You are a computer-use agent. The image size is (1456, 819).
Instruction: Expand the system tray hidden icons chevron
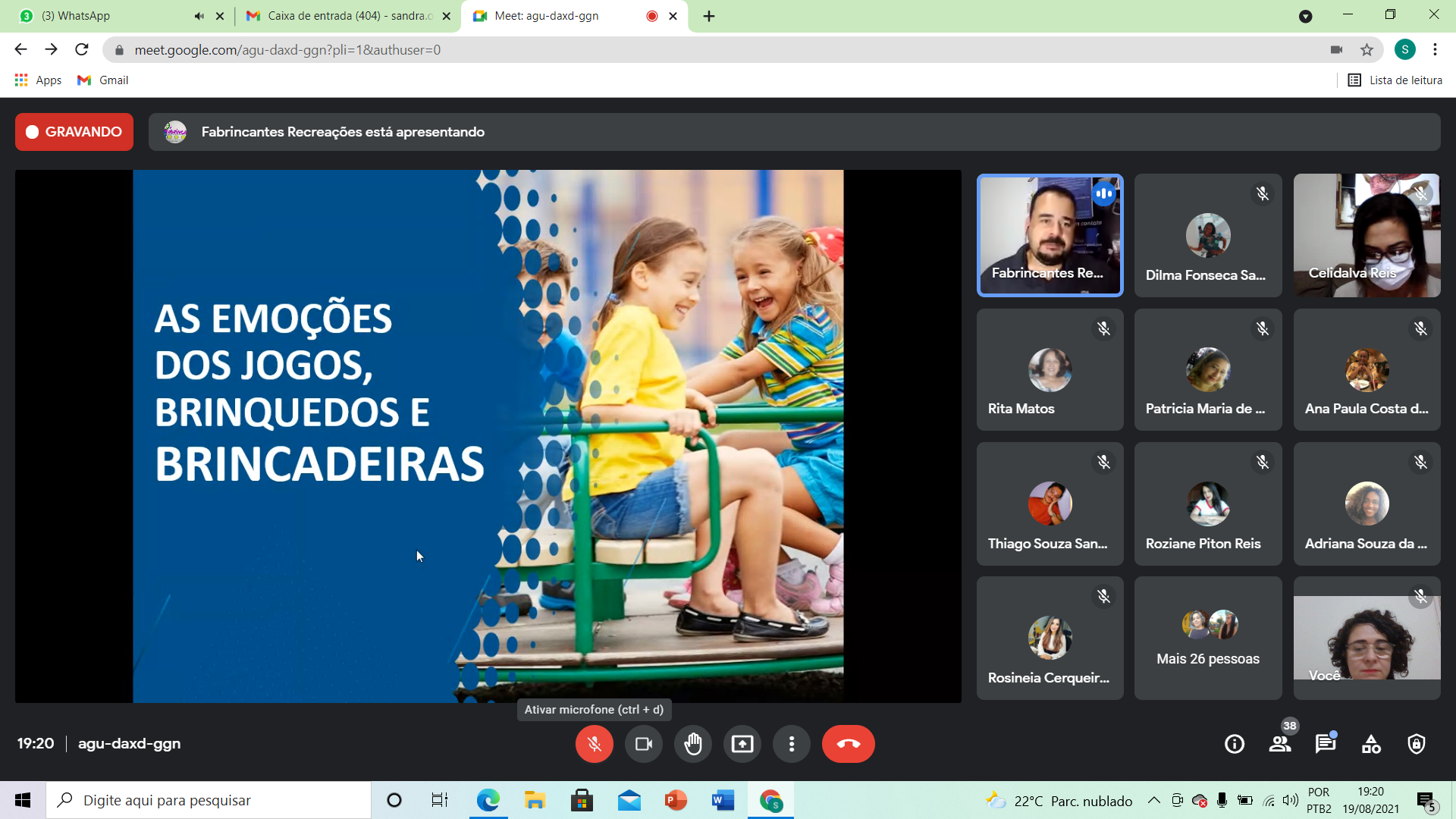pos(1153,800)
